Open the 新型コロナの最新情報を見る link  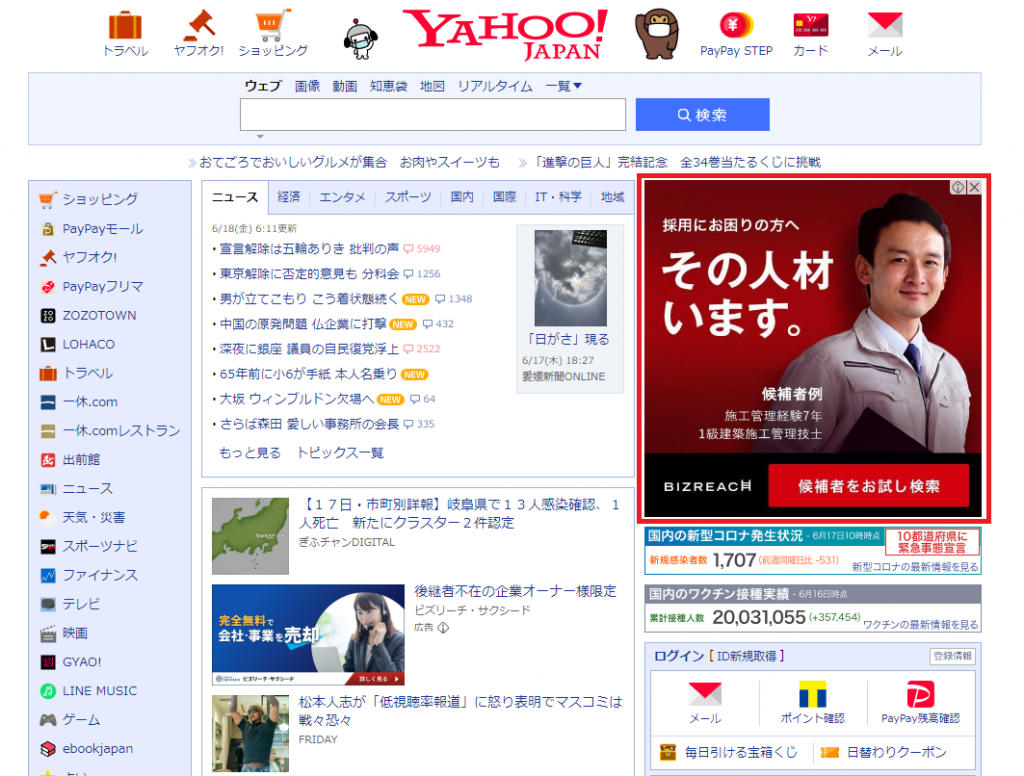coord(915,567)
